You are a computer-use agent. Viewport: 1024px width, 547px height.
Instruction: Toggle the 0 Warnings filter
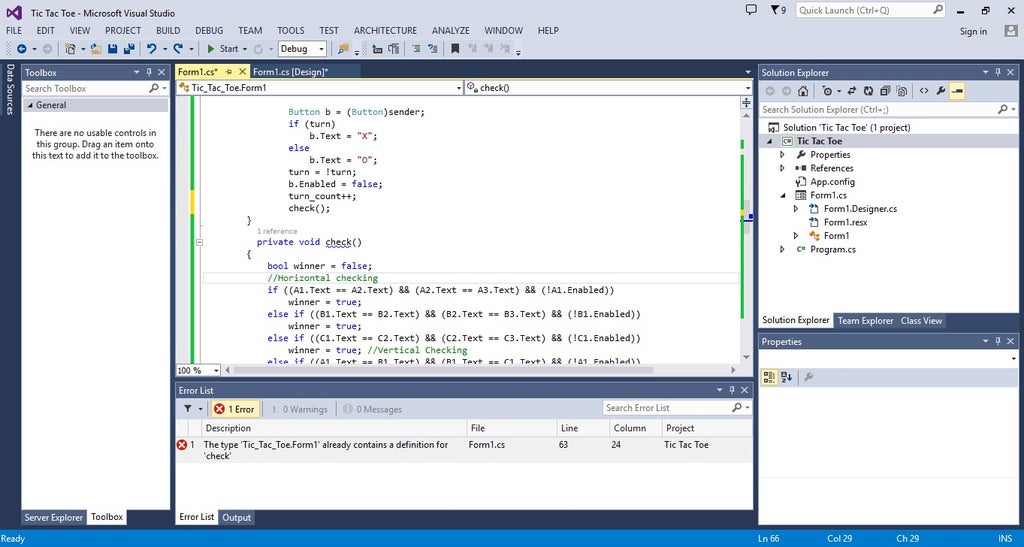tap(298, 409)
